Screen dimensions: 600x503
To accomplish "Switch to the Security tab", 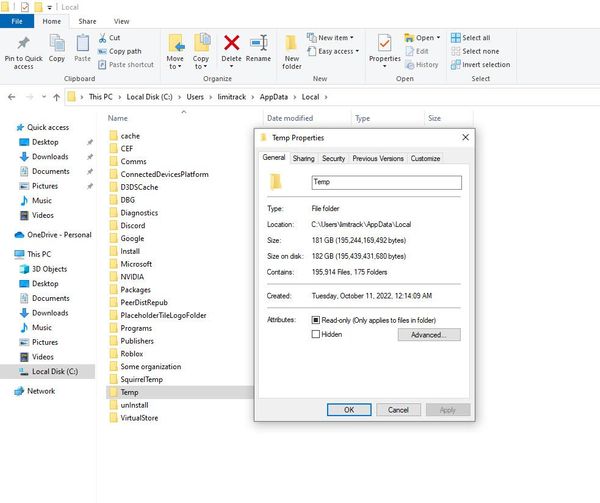I will pyautogui.click(x=333, y=158).
